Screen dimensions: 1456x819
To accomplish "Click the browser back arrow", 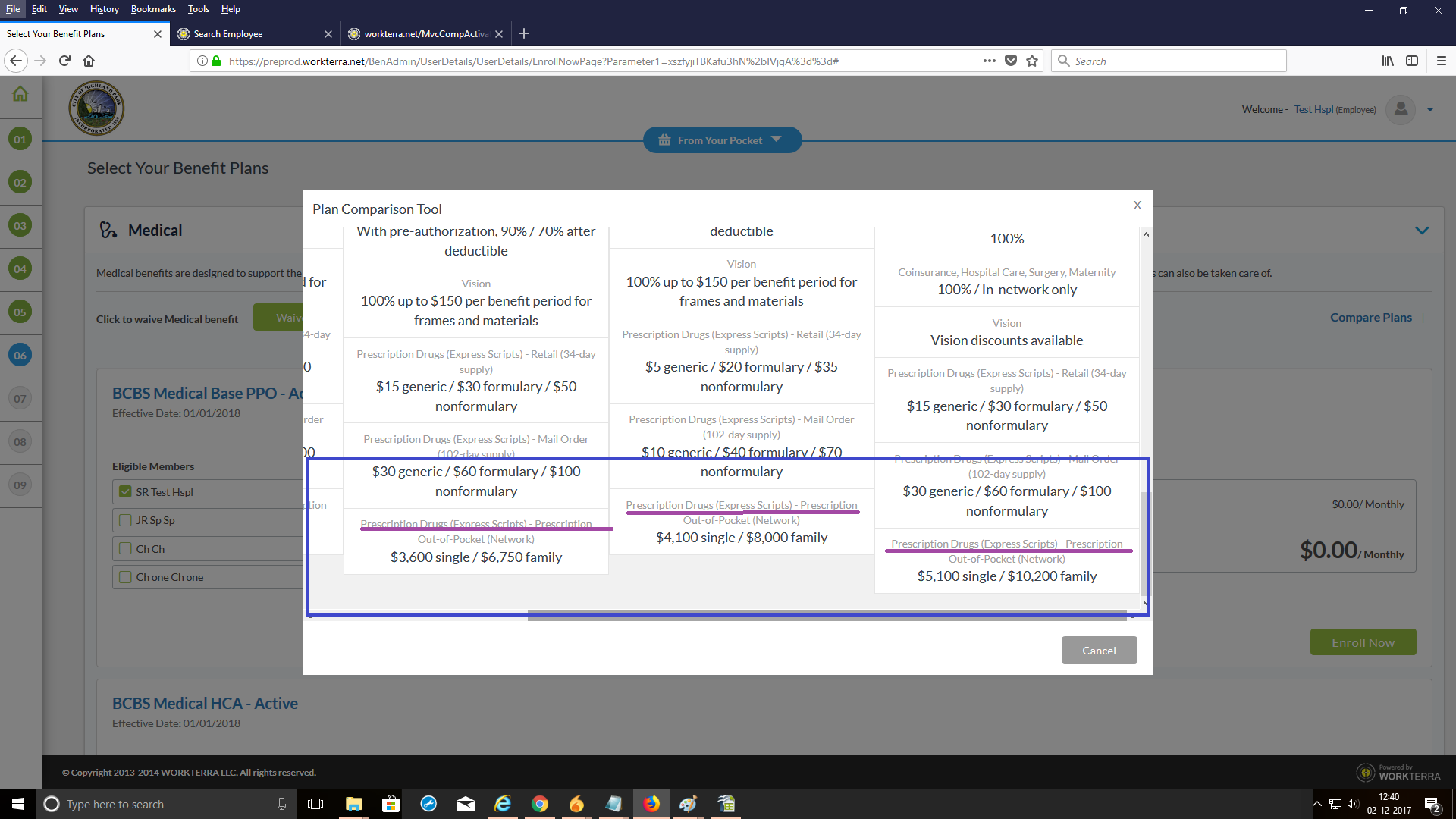I will [x=16, y=61].
